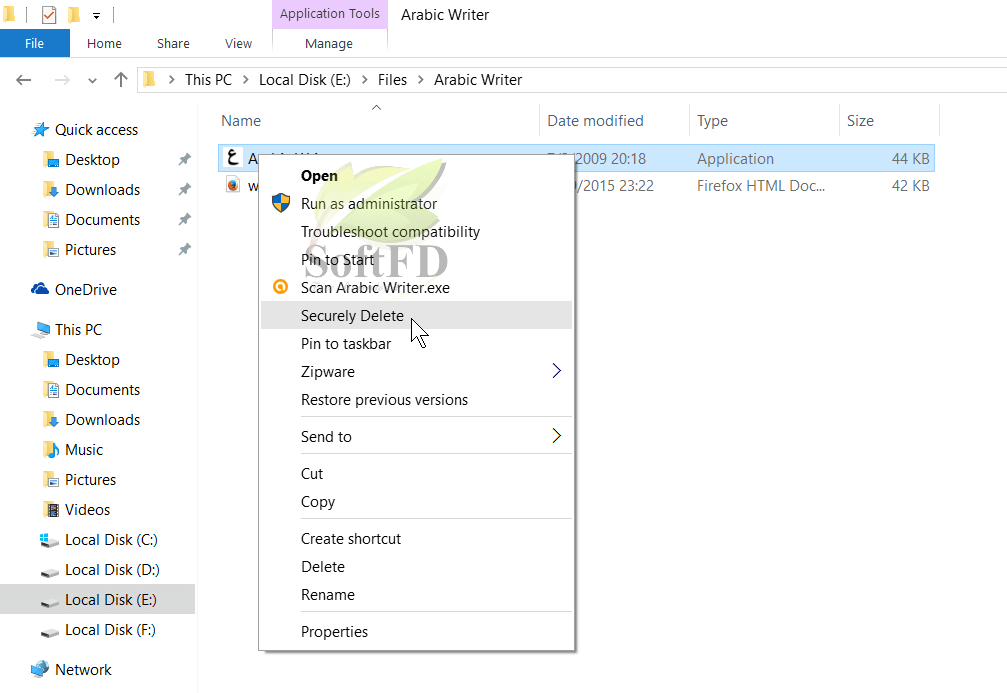Sort by Name column header
1007x693 pixels.
(x=378, y=121)
